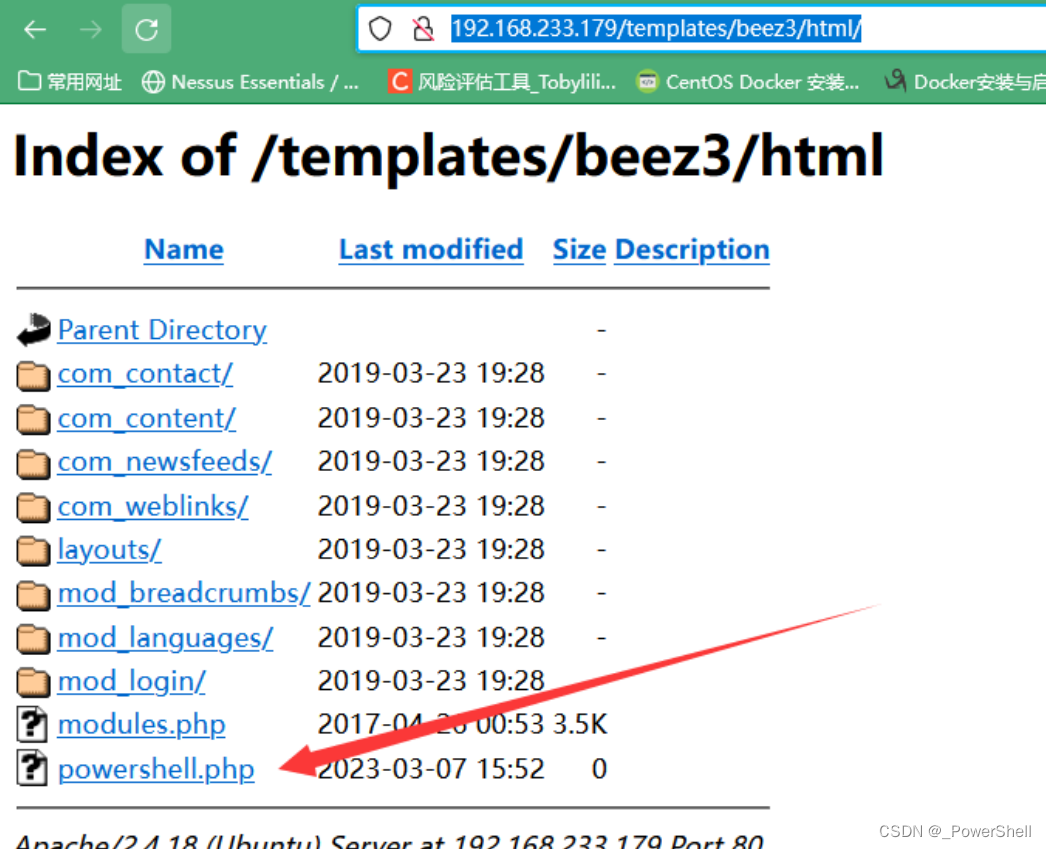Open the Nessus Essentials bookmark
Viewport: 1046px width, 849px height.
[x=250, y=82]
